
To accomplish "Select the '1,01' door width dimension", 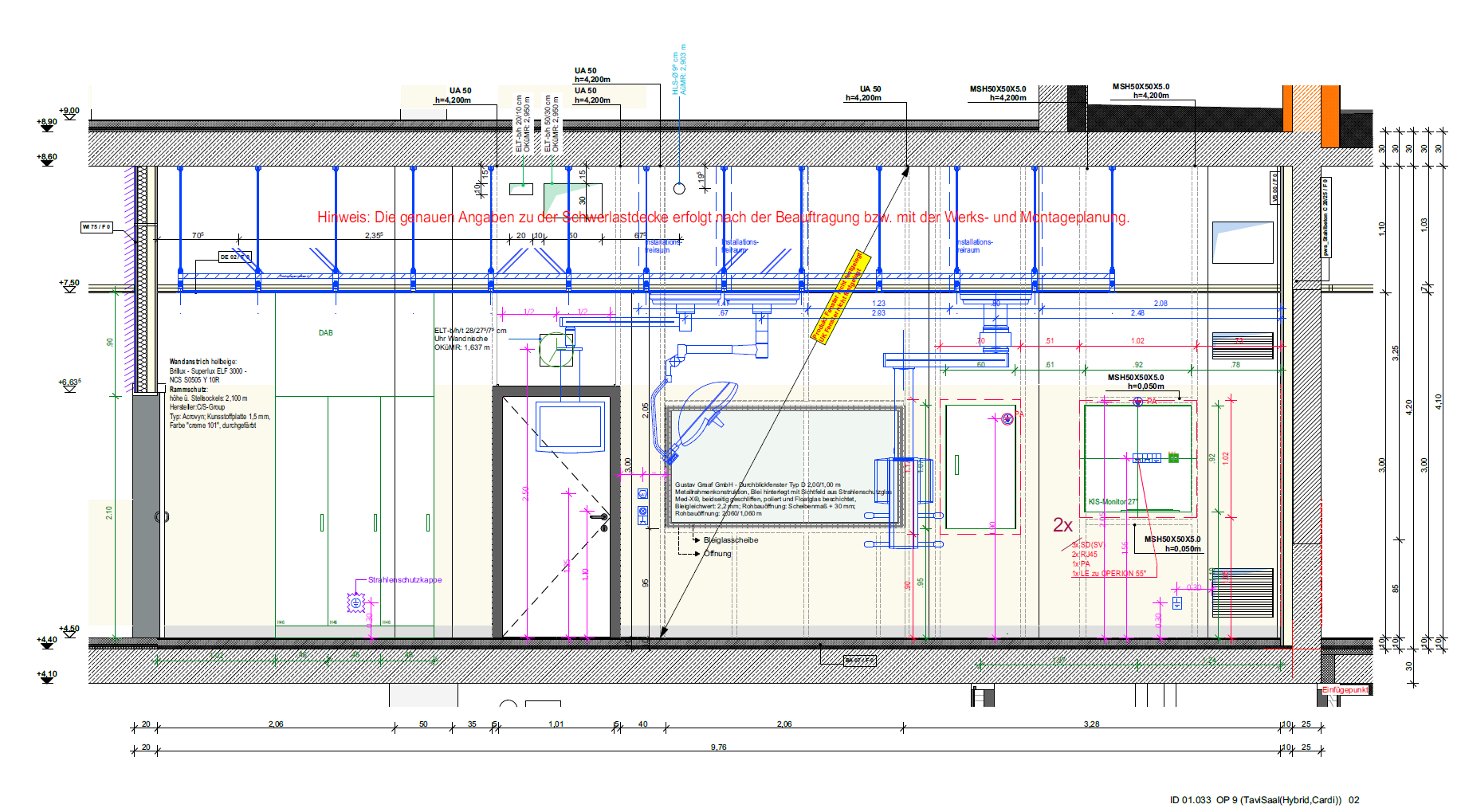I will pos(556,724).
